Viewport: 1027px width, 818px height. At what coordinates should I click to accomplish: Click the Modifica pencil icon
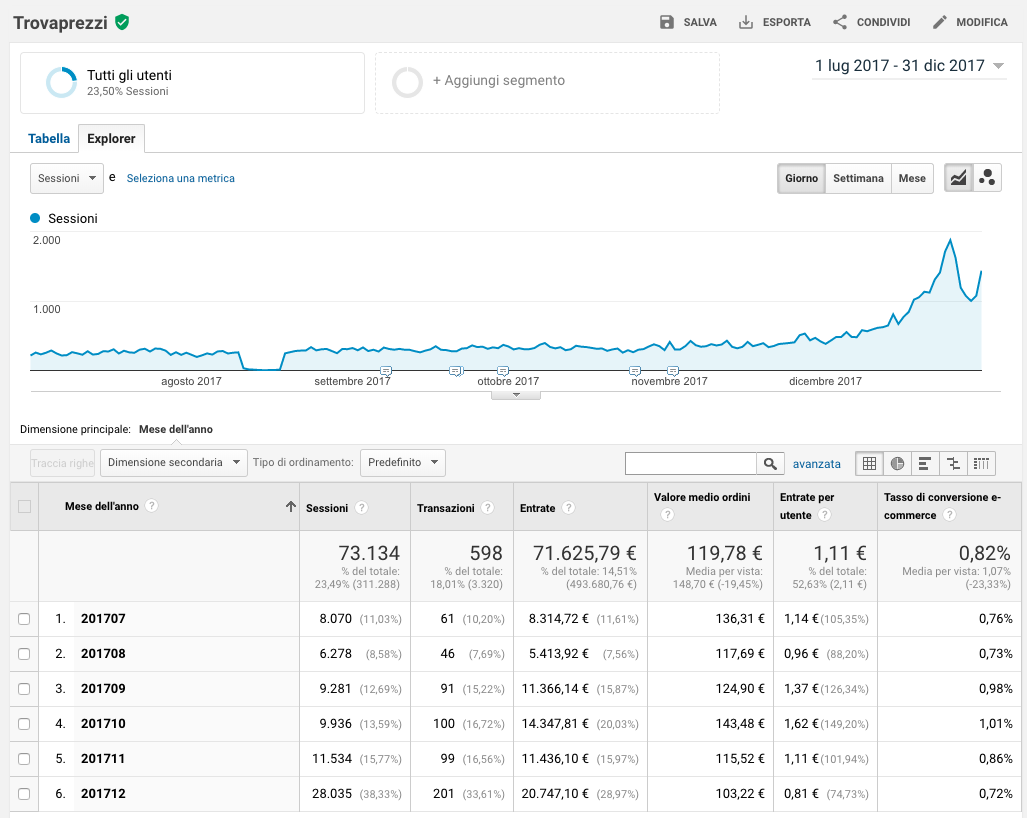[x=939, y=22]
